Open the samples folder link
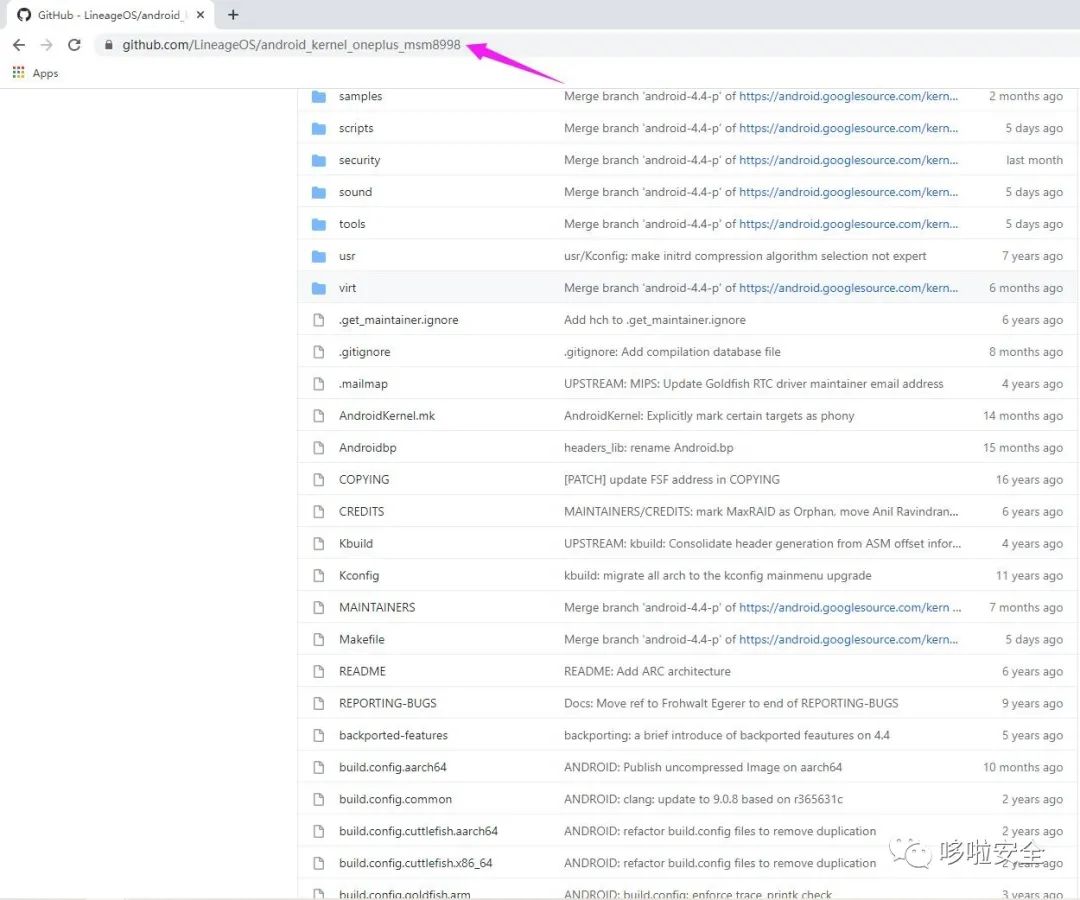This screenshot has height=900, width=1080. (360, 96)
